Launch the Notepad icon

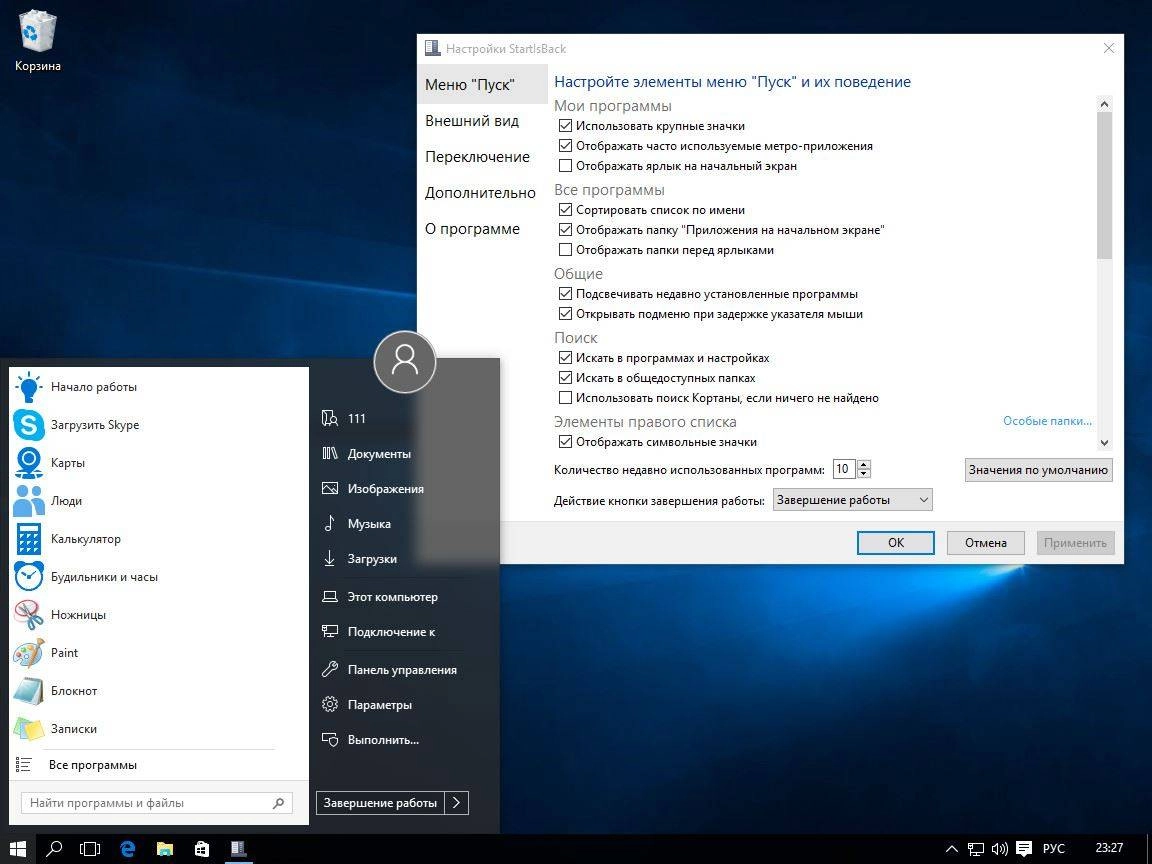pos(29,691)
